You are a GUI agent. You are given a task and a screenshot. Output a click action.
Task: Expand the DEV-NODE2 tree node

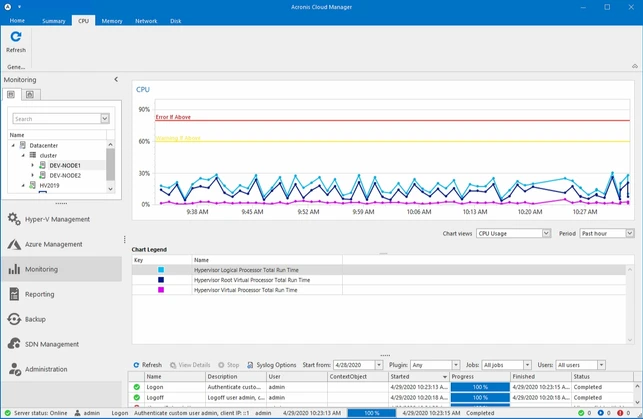click(x=33, y=175)
